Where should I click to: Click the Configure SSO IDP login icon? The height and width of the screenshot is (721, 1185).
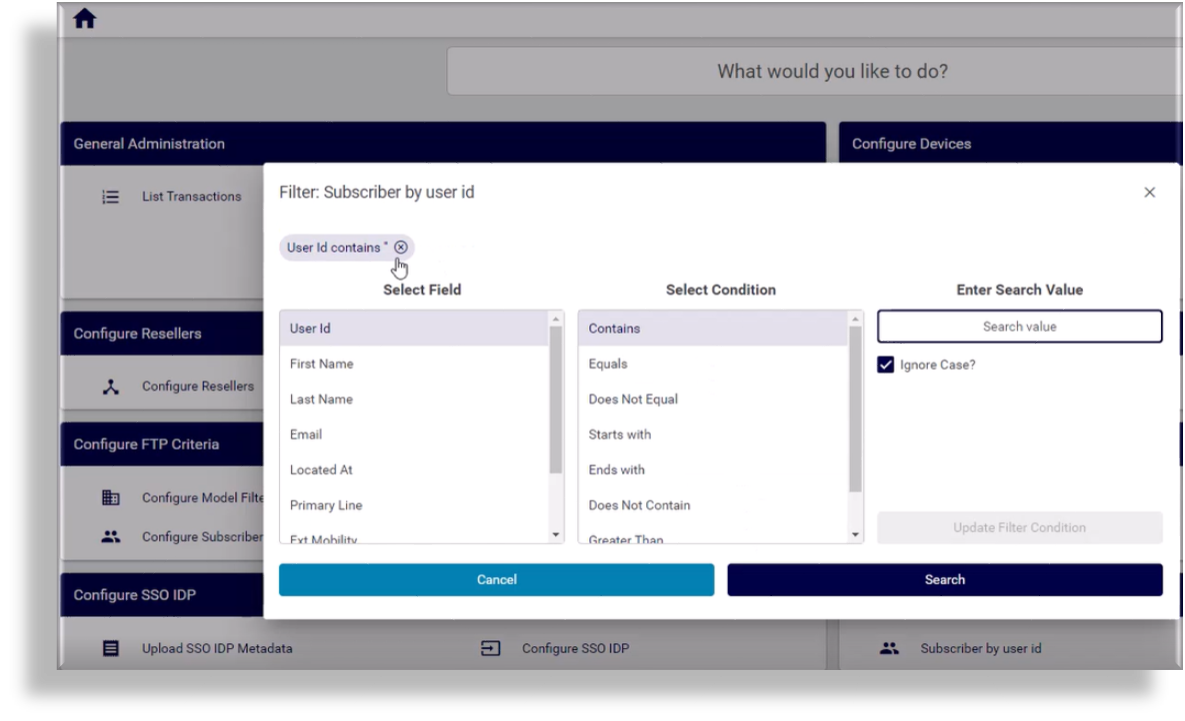pyautogui.click(x=491, y=649)
